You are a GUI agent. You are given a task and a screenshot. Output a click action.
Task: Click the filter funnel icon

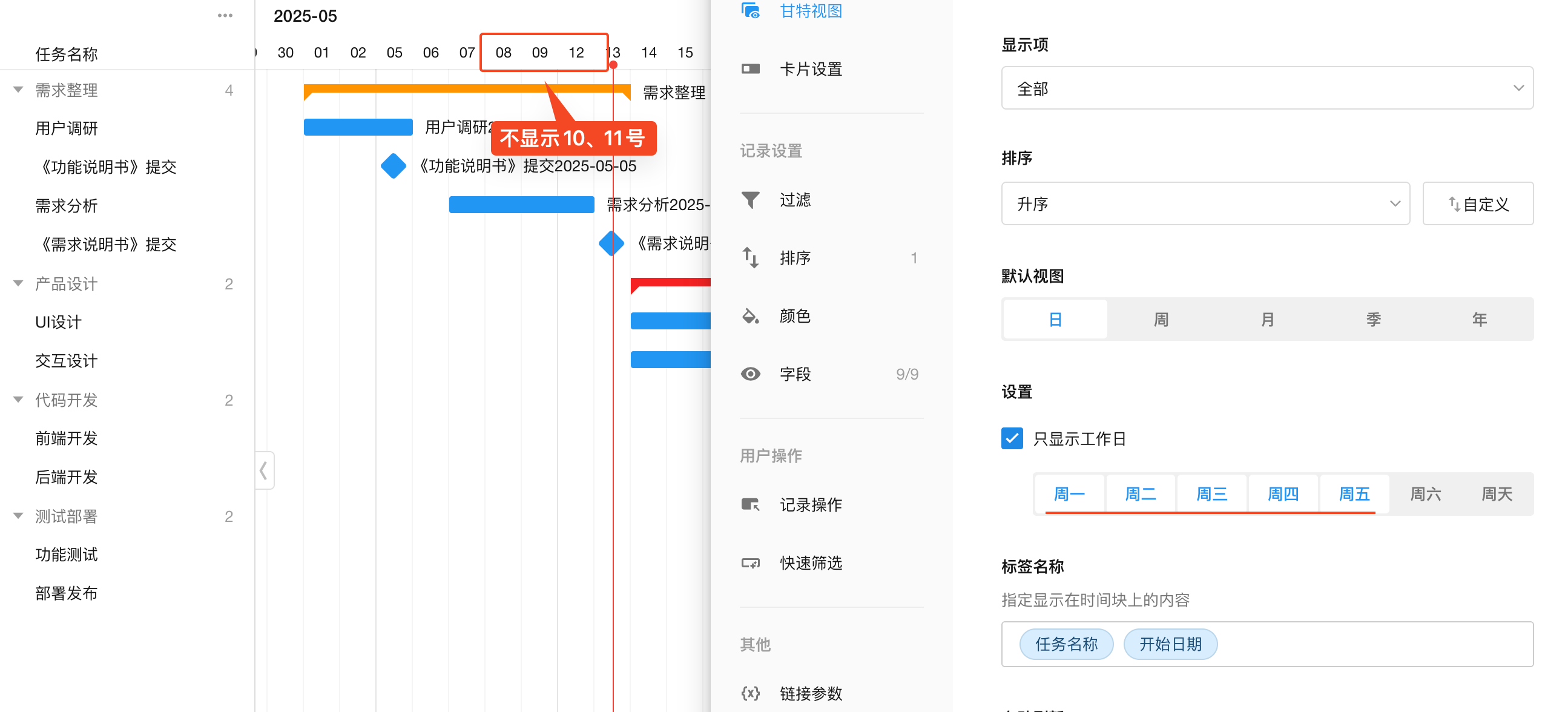pyautogui.click(x=750, y=200)
